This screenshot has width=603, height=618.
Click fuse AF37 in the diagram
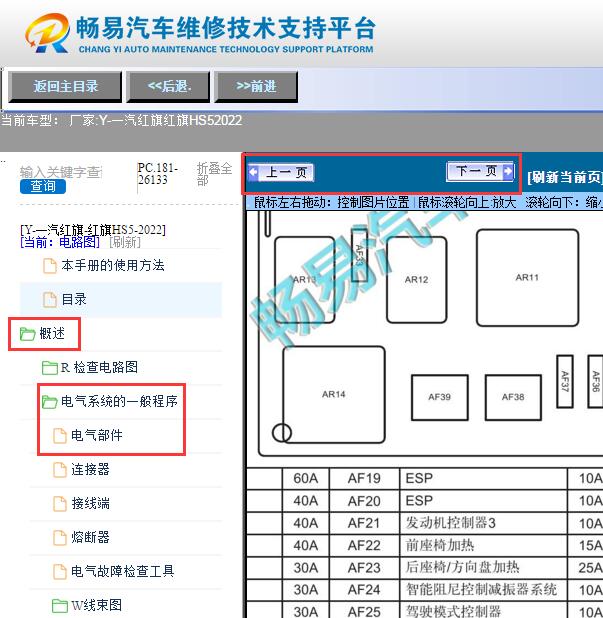tap(565, 381)
